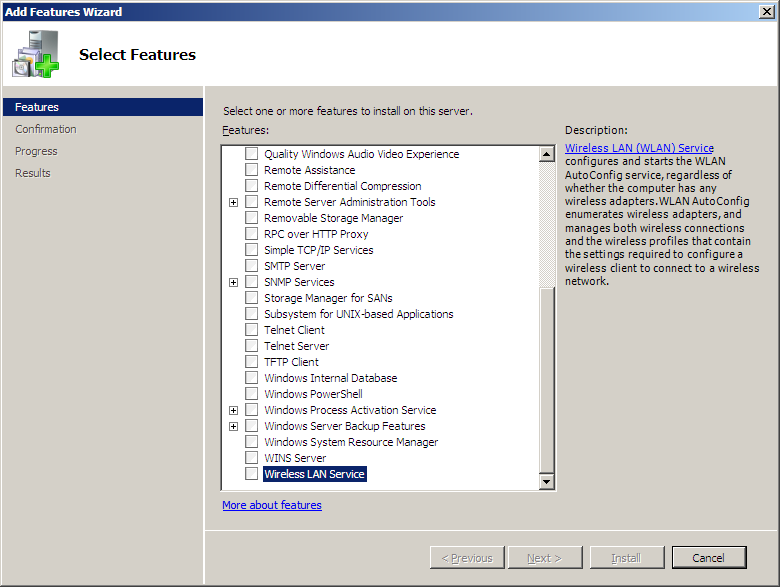Enable the TFTP Client checkbox
This screenshot has height=587, width=780.
coord(252,361)
